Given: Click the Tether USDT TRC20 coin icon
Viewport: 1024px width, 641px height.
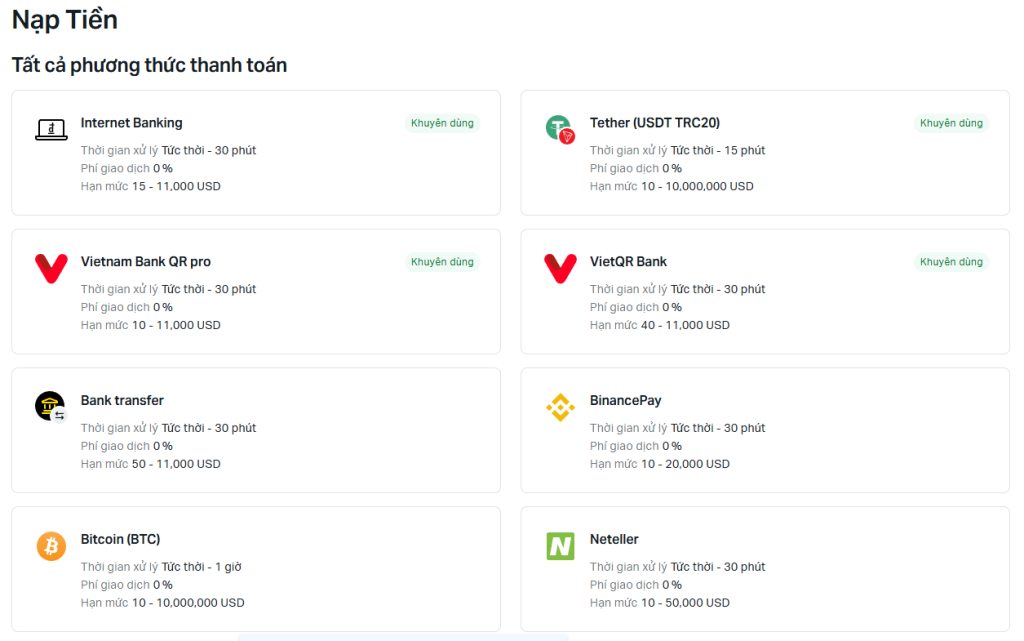Looking at the screenshot, I should (x=560, y=129).
